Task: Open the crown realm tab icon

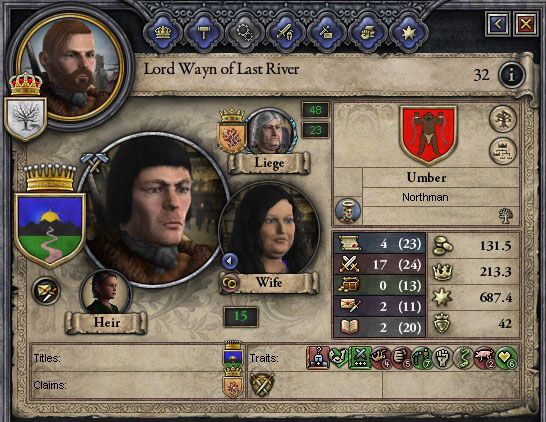Action: pos(162,33)
